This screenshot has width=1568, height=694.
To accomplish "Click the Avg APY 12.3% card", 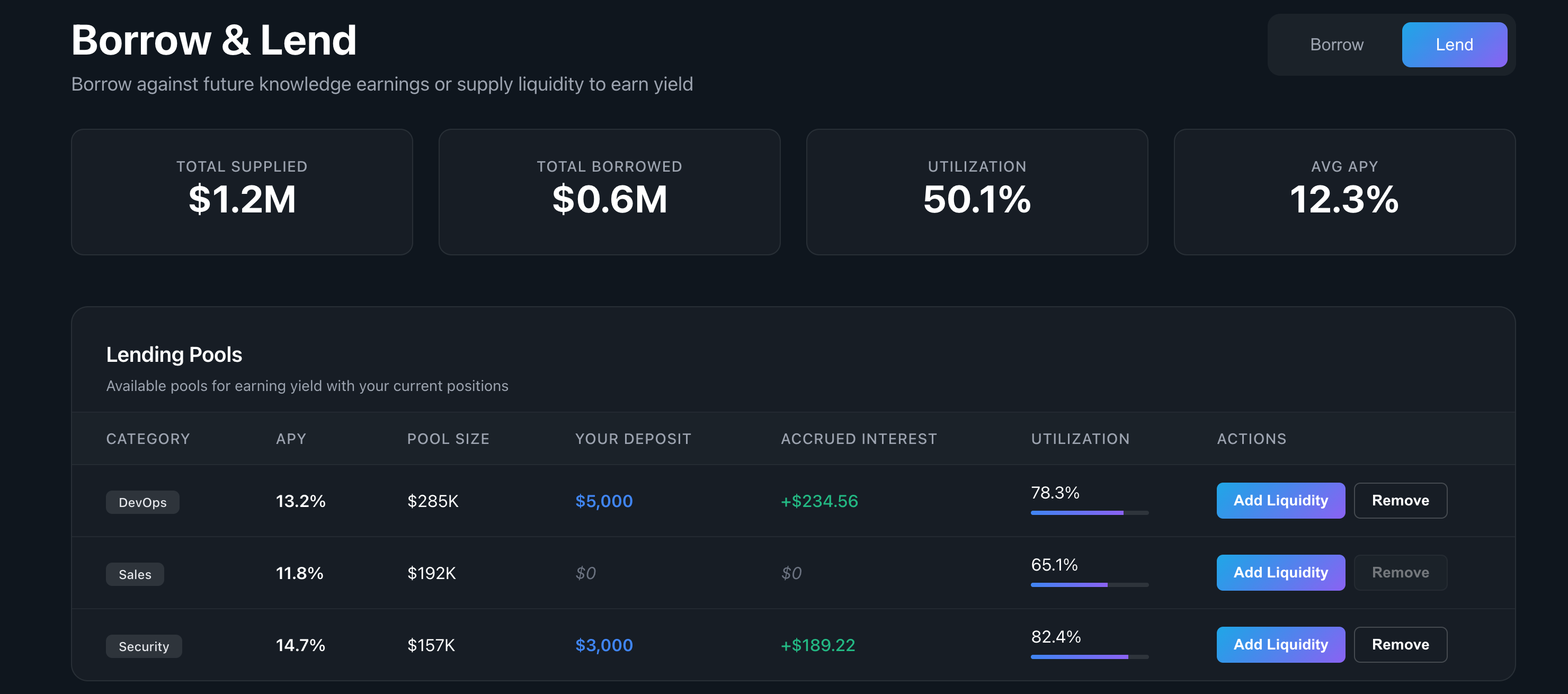I will point(1344,192).
